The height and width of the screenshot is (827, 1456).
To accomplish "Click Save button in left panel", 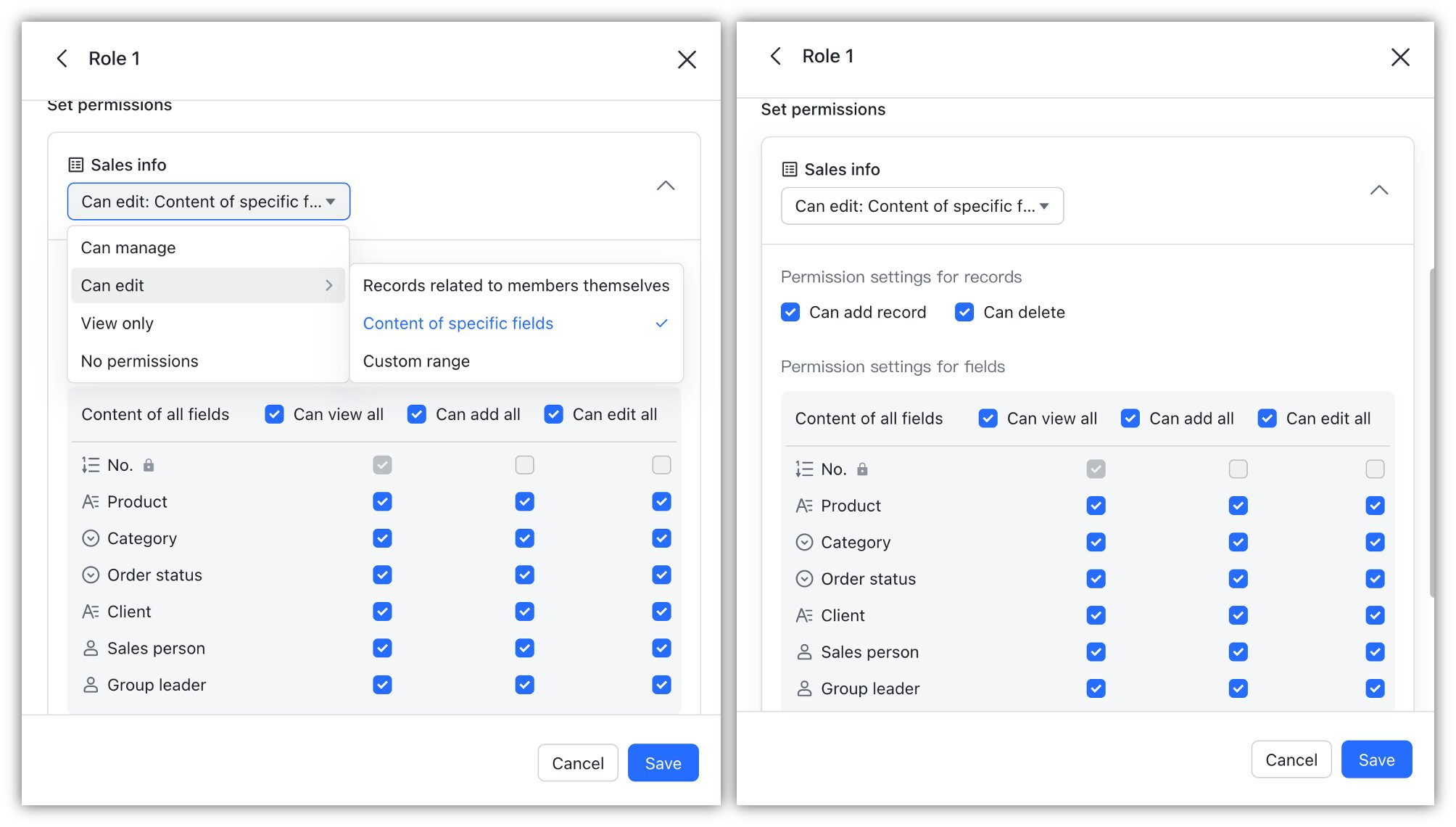I will point(663,763).
